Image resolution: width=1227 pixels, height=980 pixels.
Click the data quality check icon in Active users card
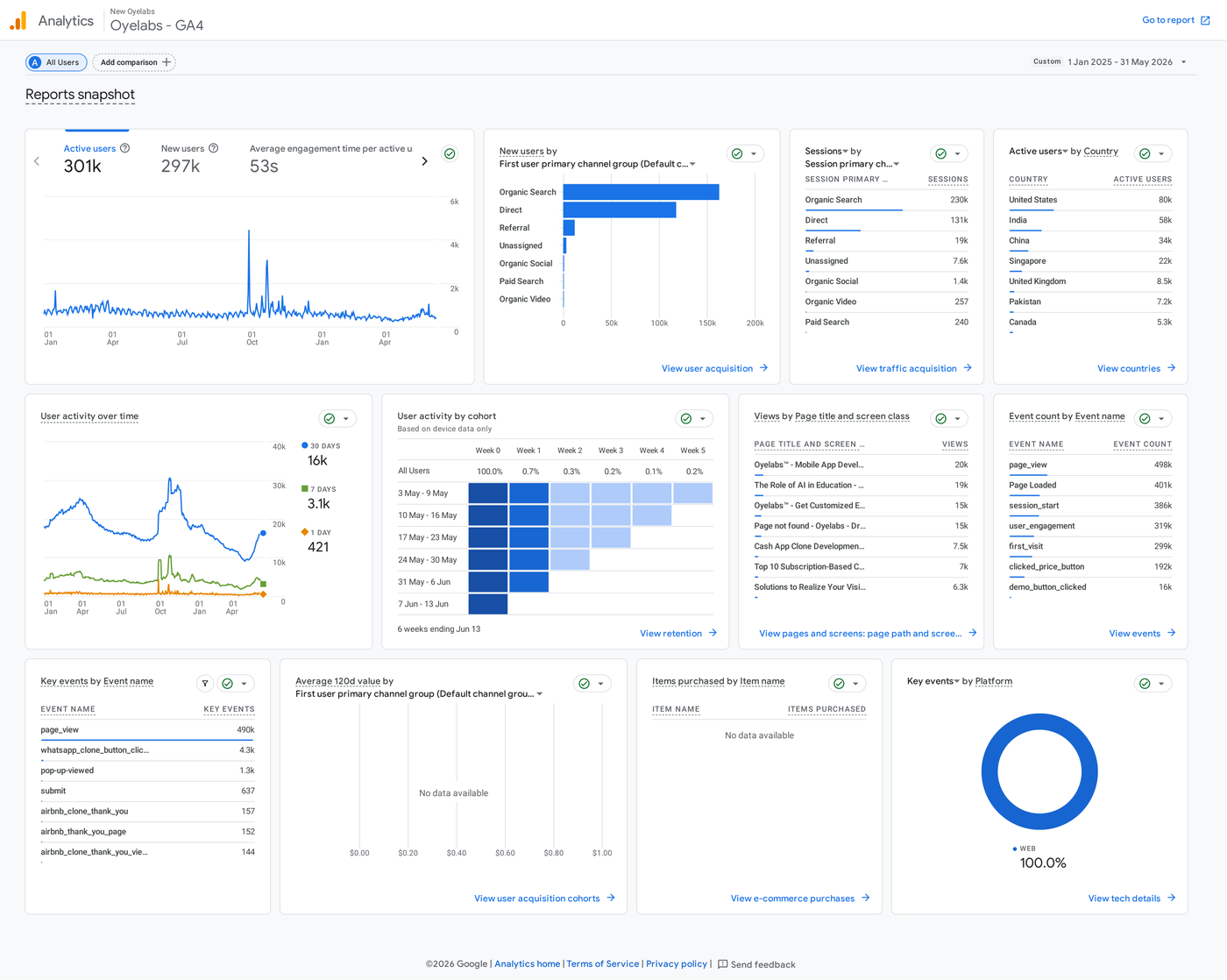450,153
